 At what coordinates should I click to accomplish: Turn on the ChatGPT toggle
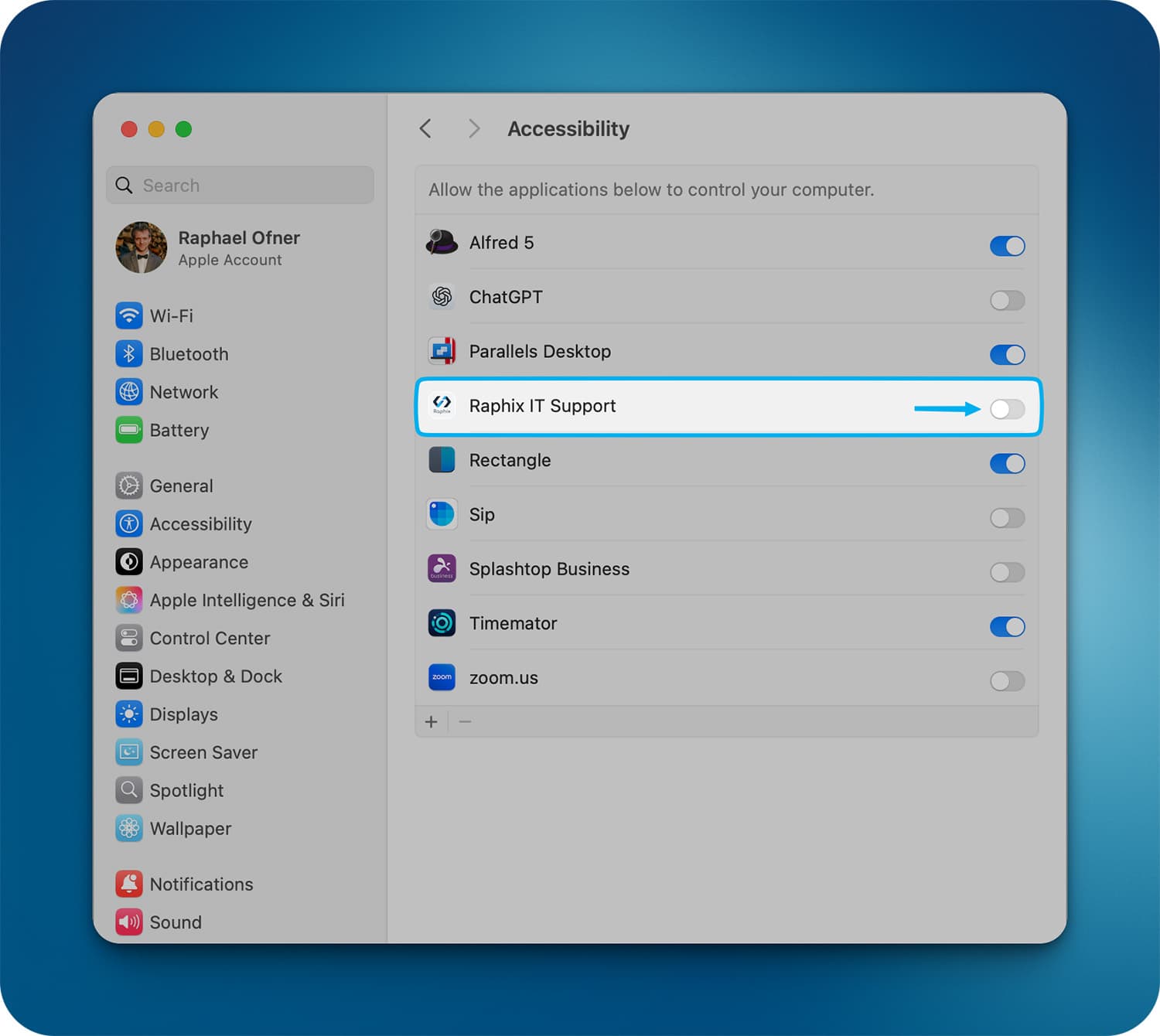click(1007, 300)
